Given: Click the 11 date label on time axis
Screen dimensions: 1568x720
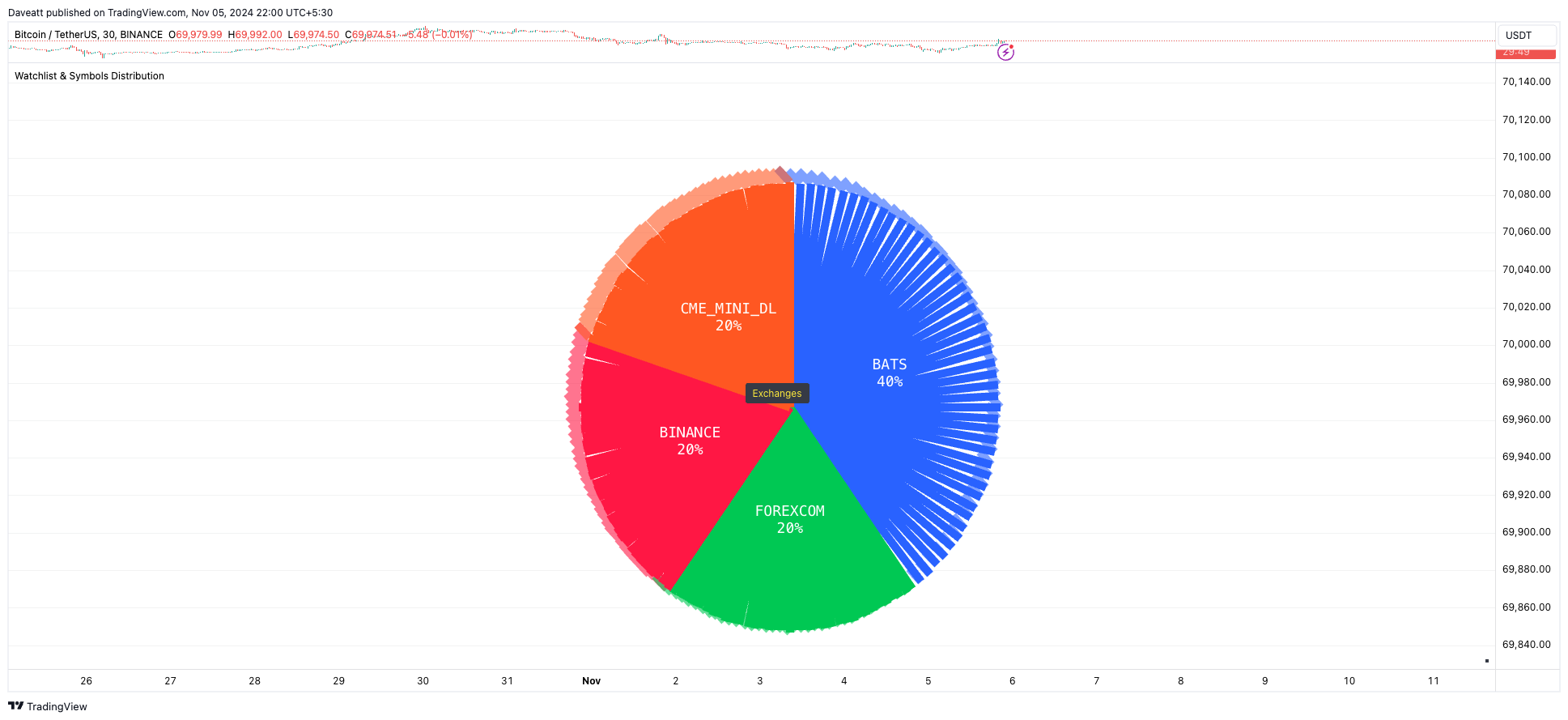Looking at the screenshot, I should tap(1434, 681).
